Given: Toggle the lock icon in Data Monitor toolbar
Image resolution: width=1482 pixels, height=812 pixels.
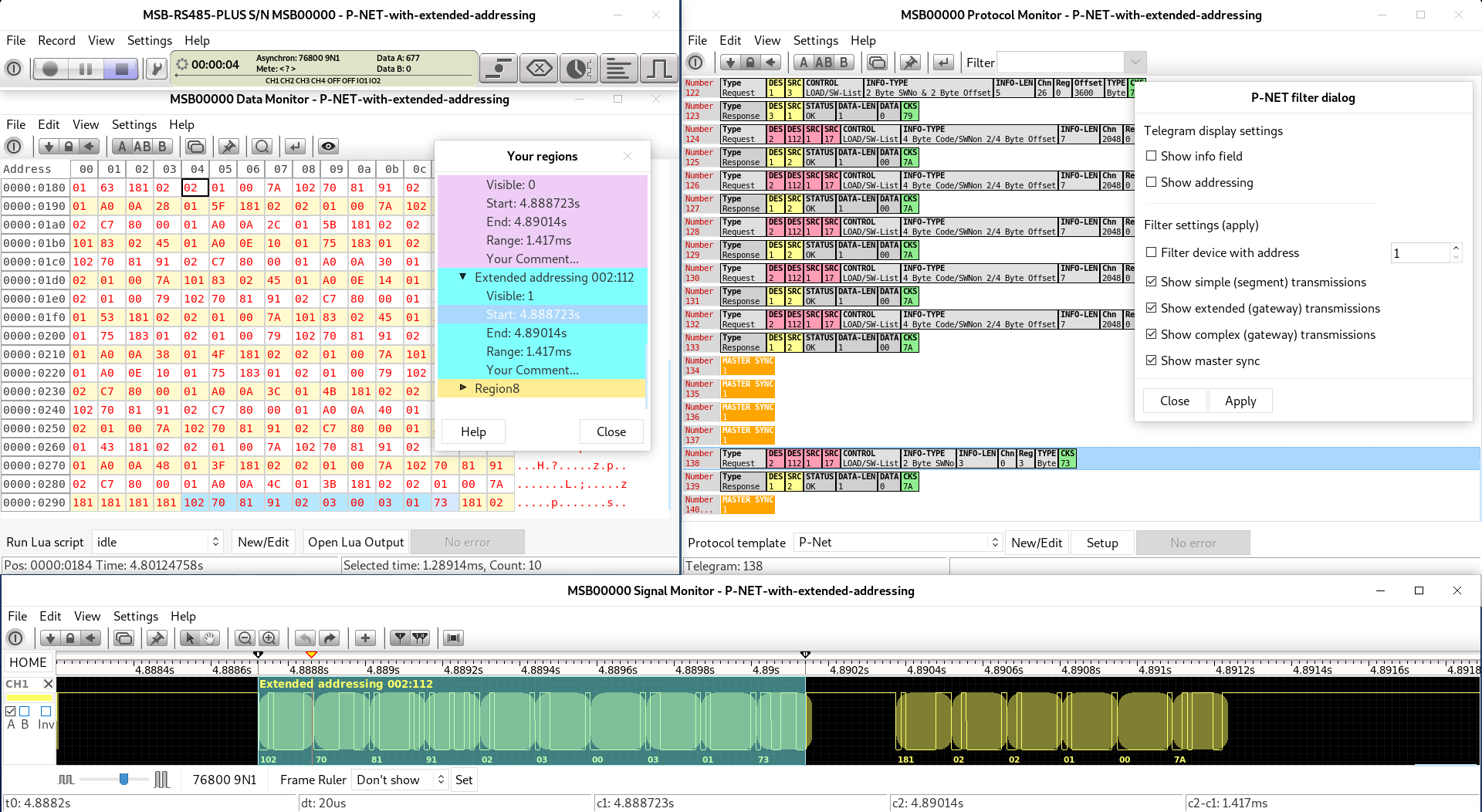Looking at the screenshot, I should click(69, 147).
